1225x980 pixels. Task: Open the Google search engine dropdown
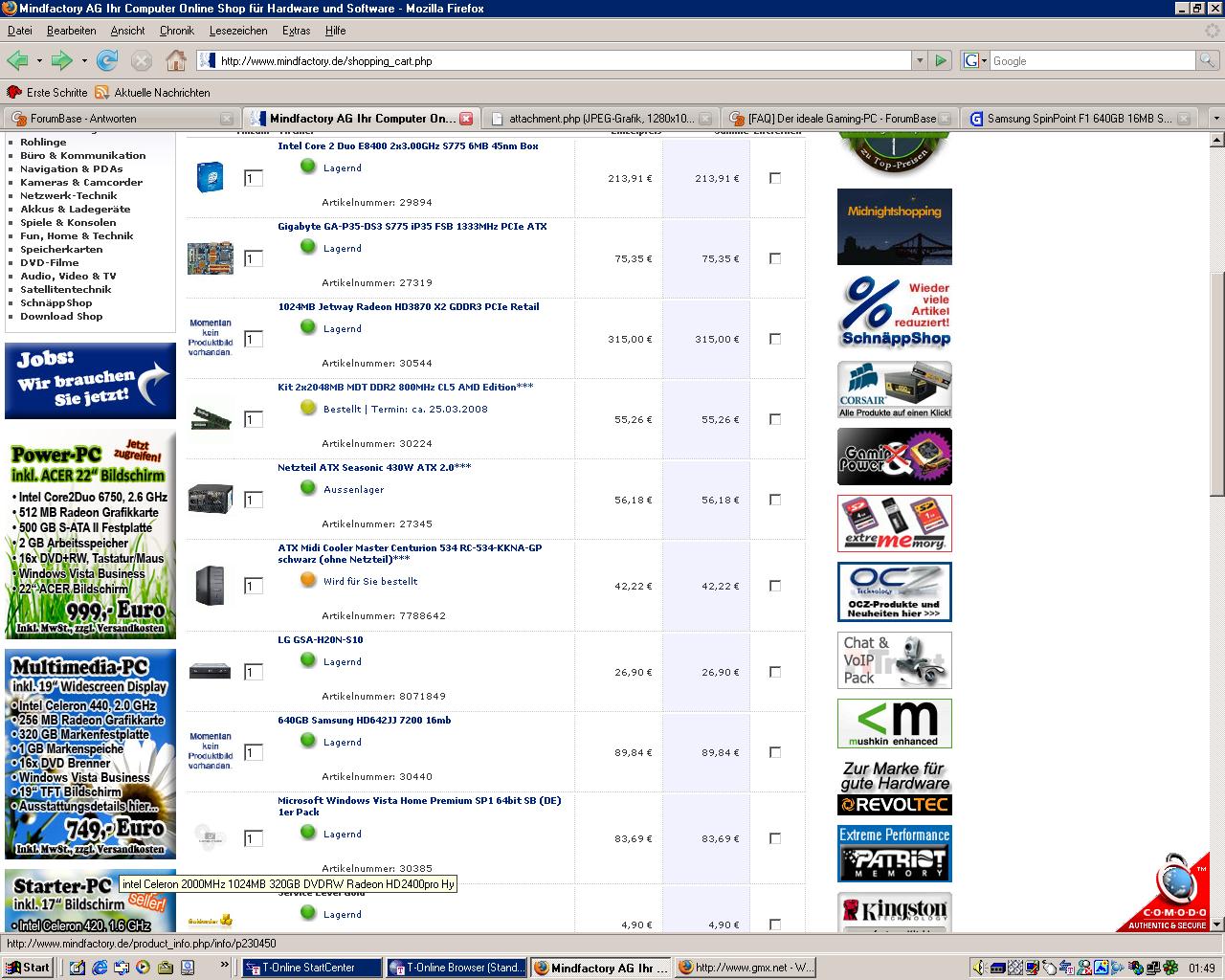click(974, 60)
